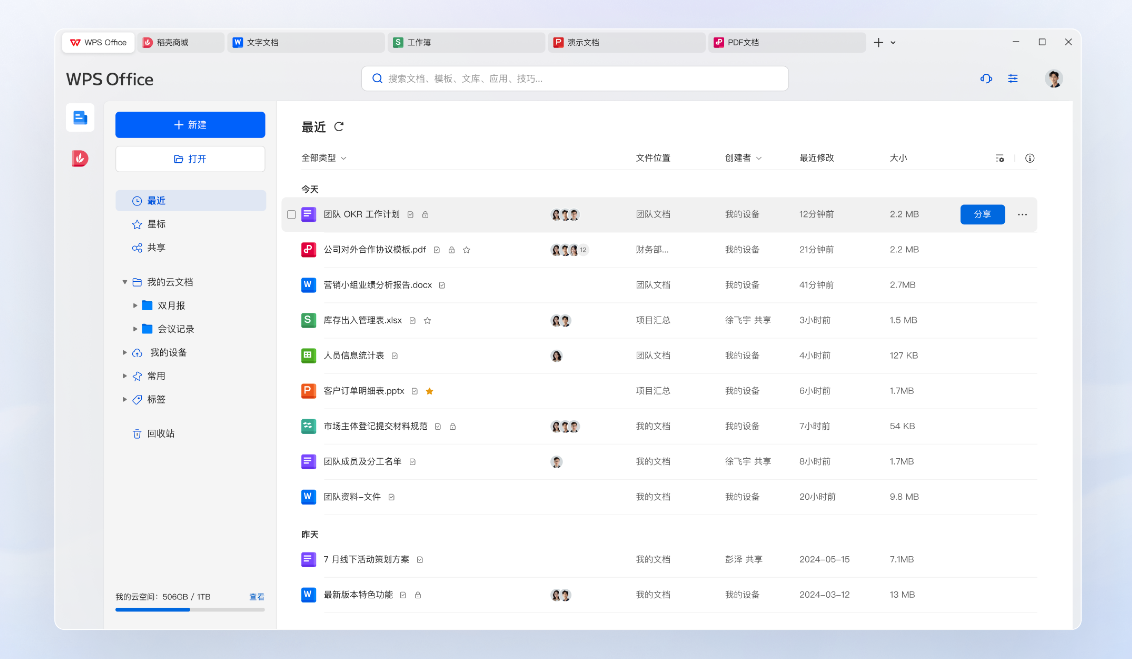Collapse the 我的云文档 tree node
Screen dimensions: 1132x659
click(x=125, y=282)
